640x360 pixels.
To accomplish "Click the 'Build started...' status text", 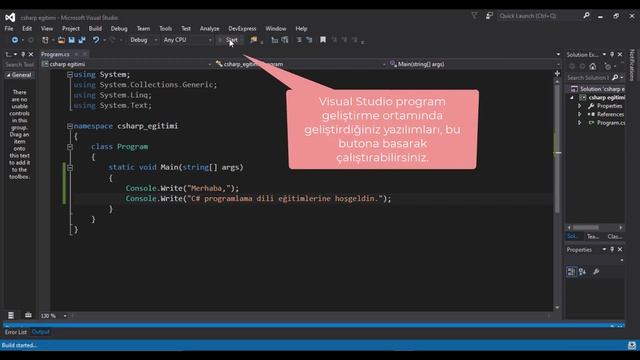I will pyautogui.click(x=19, y=345).
